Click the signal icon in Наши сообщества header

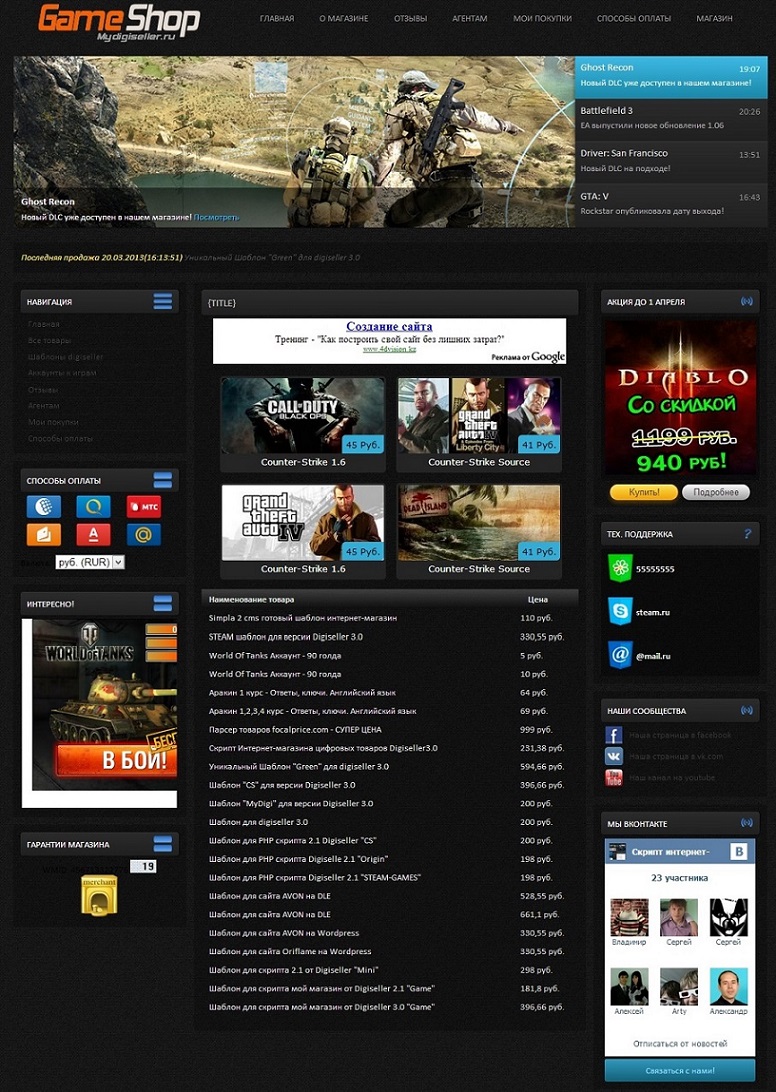click(747, 710)
